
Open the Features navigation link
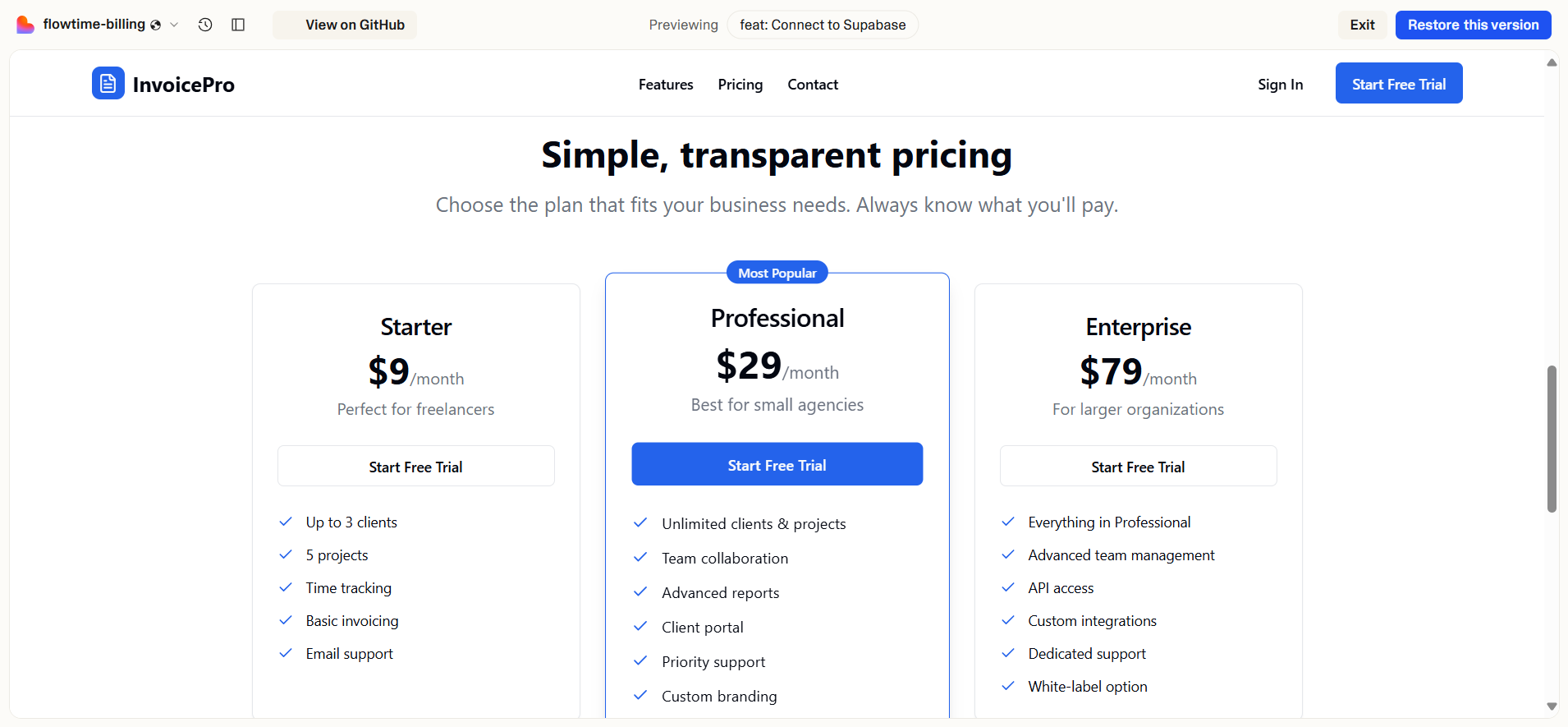[666, 85]
